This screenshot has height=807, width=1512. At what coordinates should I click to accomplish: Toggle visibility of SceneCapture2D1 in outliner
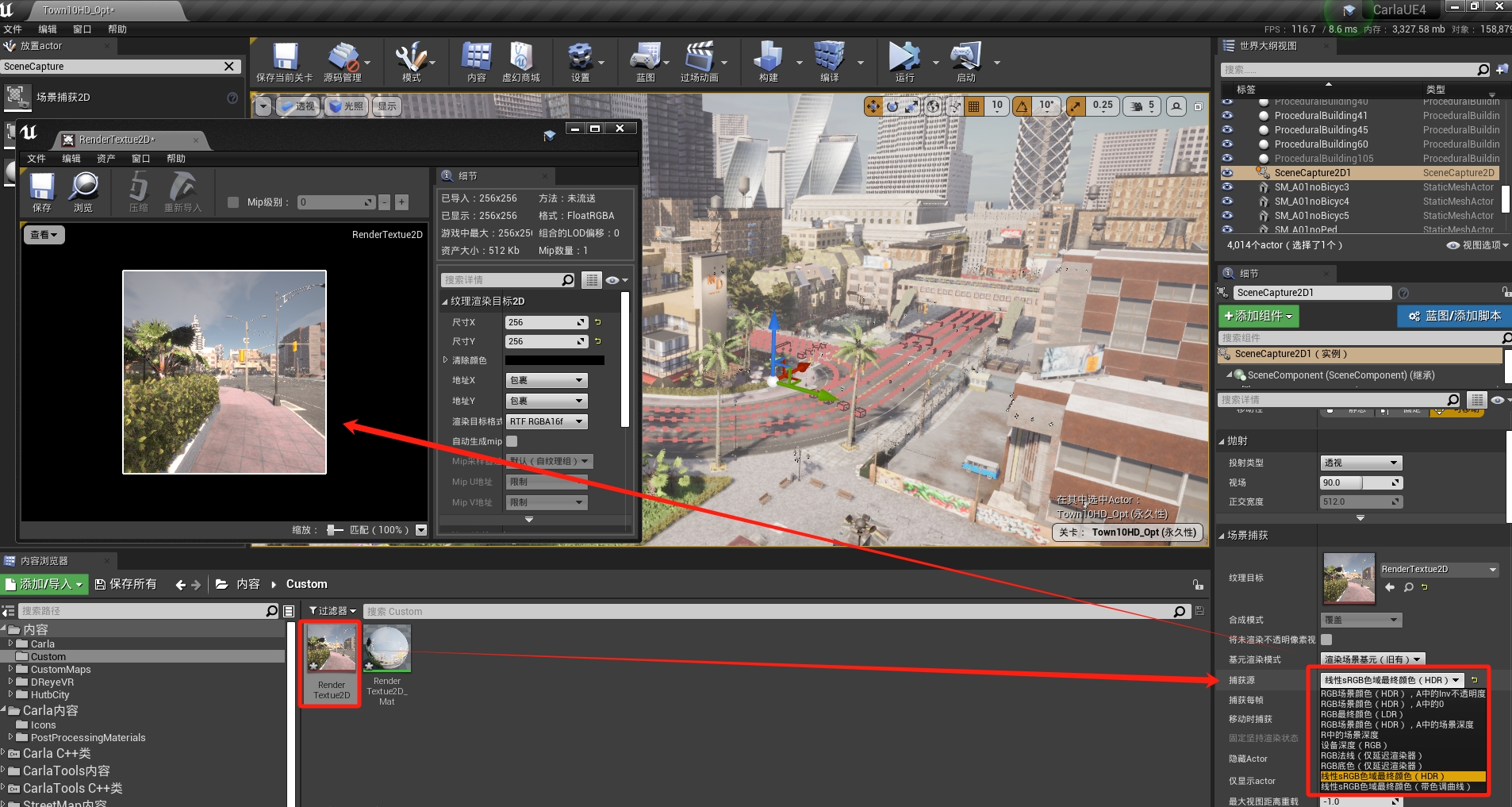tap(1227, 173)
